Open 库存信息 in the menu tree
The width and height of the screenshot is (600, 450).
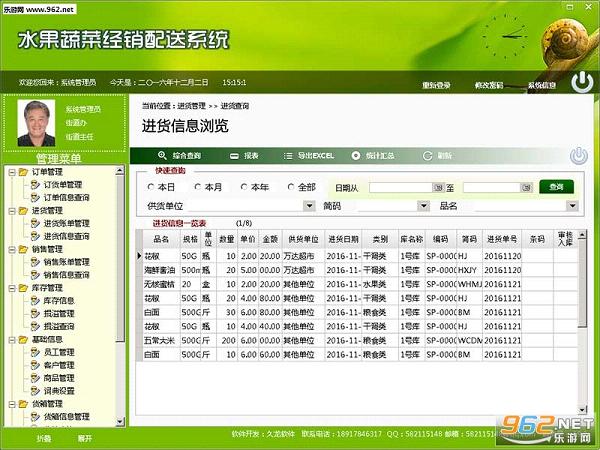59,301
